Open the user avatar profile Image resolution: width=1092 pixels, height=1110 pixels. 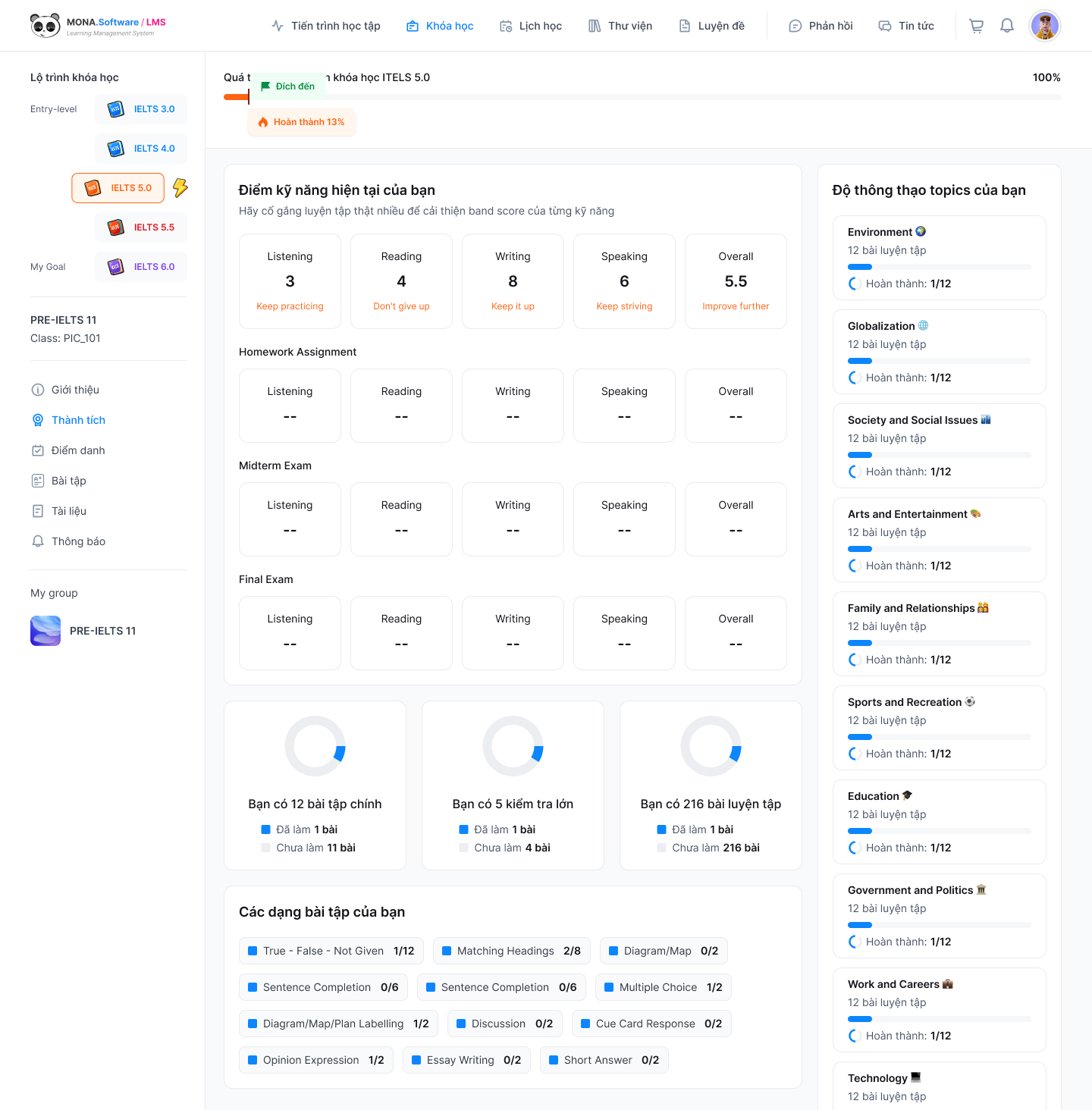(x=1044, y=26)
